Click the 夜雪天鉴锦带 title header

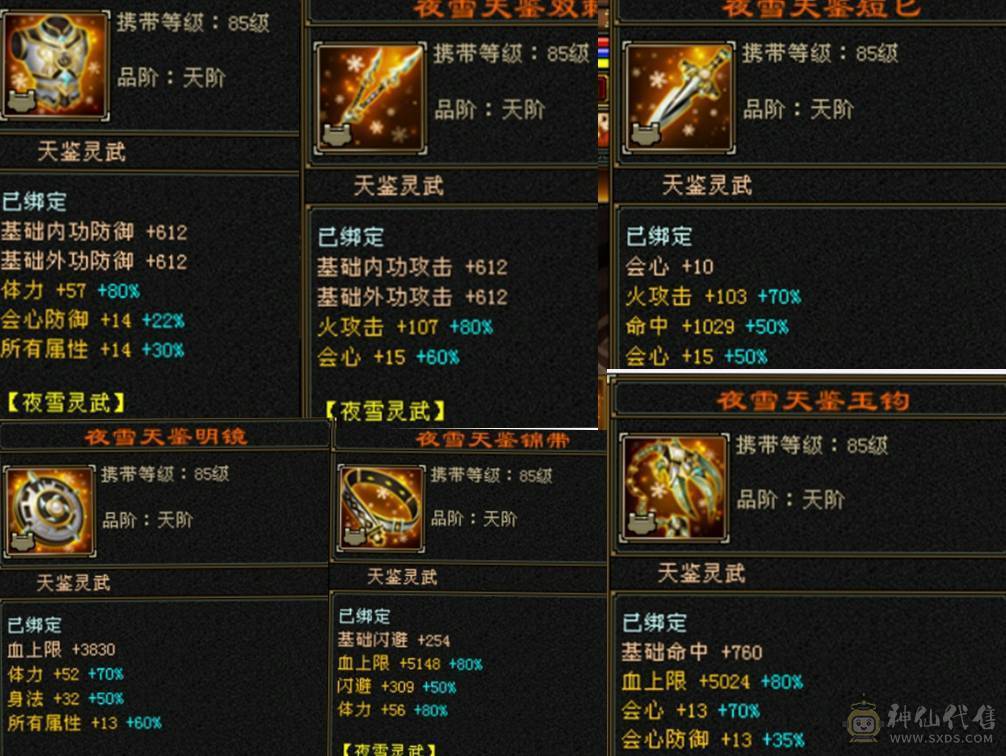pyautogui.click(x=493, y=440)
